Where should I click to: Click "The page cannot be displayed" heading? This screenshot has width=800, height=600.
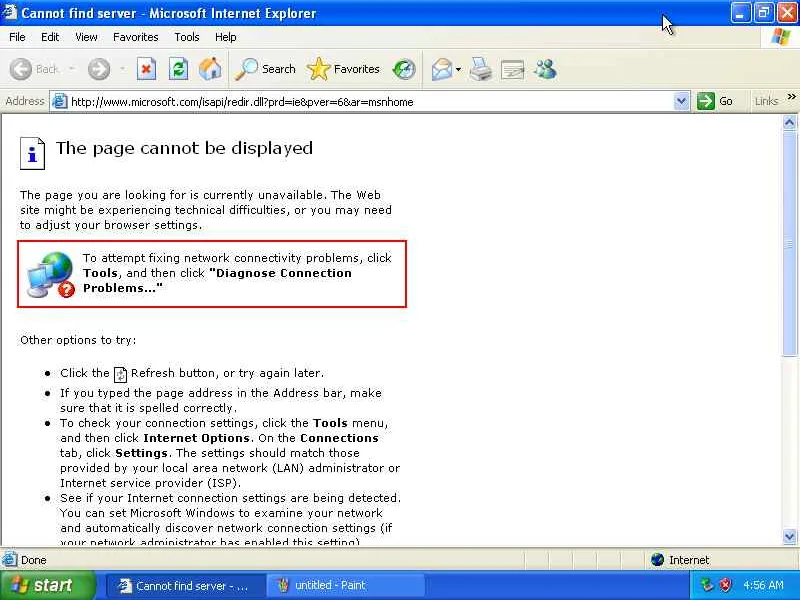184,148
